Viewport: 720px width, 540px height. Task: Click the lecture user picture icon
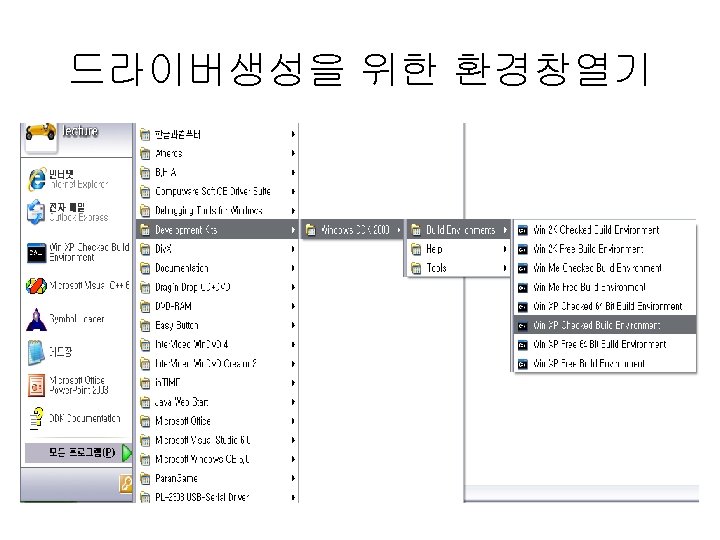[40, 136]
